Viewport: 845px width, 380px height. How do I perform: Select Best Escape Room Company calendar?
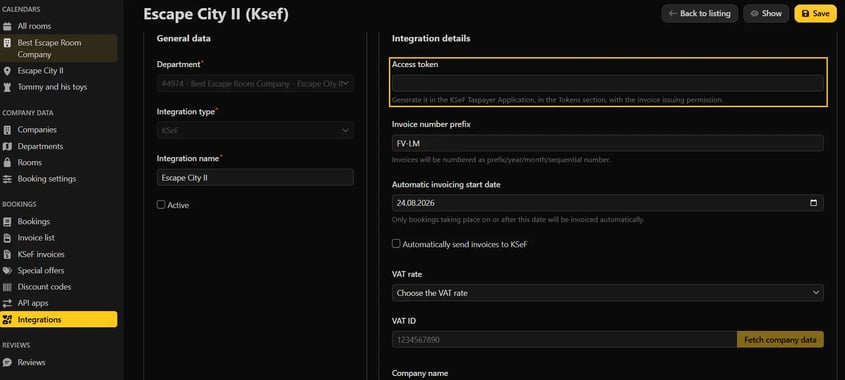(x=59, y=49)
